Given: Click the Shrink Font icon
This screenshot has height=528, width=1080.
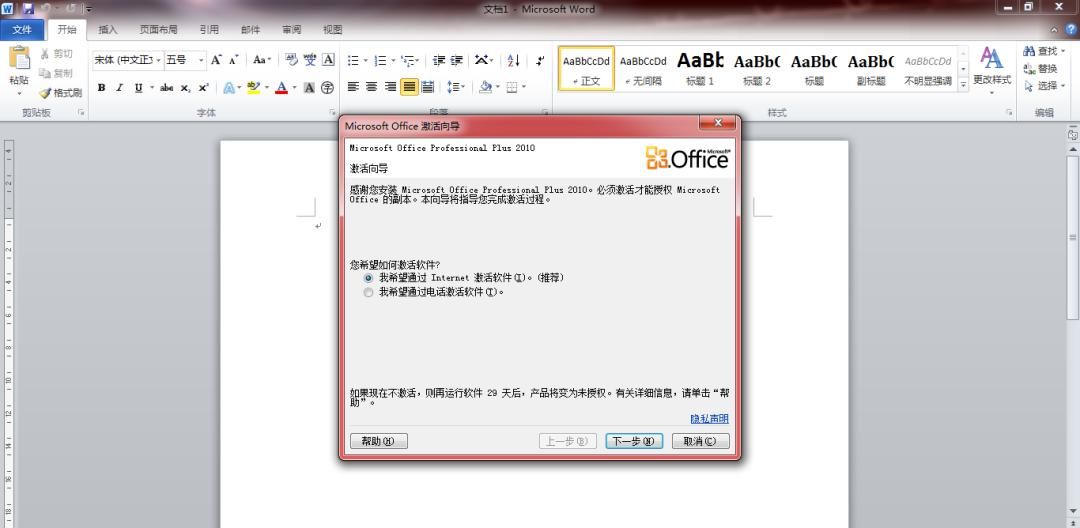Looking at the screenshot, I should tap(233, 60).
